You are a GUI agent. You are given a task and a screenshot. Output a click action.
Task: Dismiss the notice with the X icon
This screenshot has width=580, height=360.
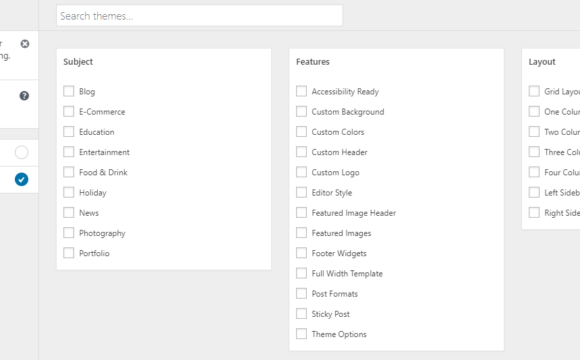point(25,44)
